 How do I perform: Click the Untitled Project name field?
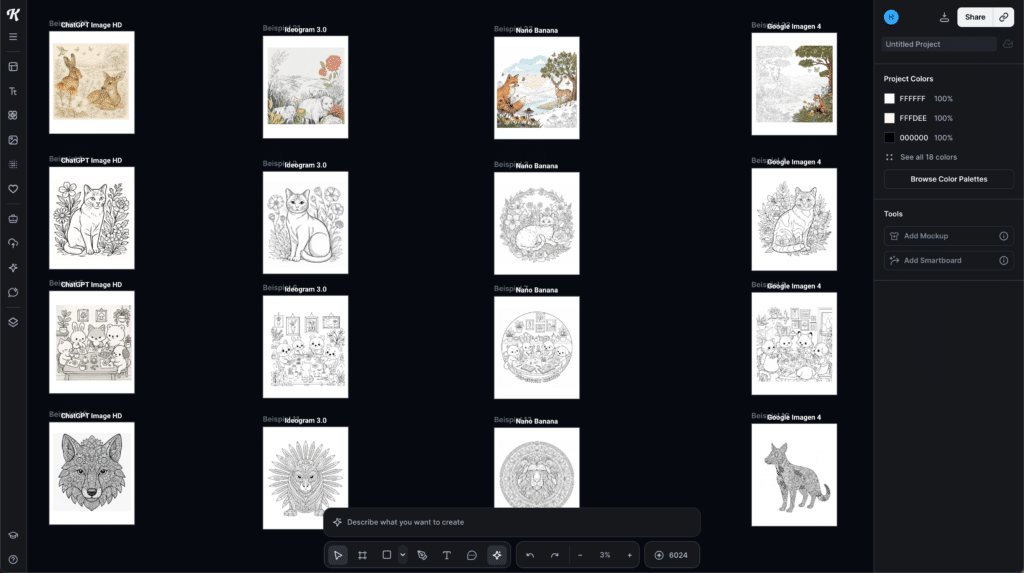click(938, 44)
